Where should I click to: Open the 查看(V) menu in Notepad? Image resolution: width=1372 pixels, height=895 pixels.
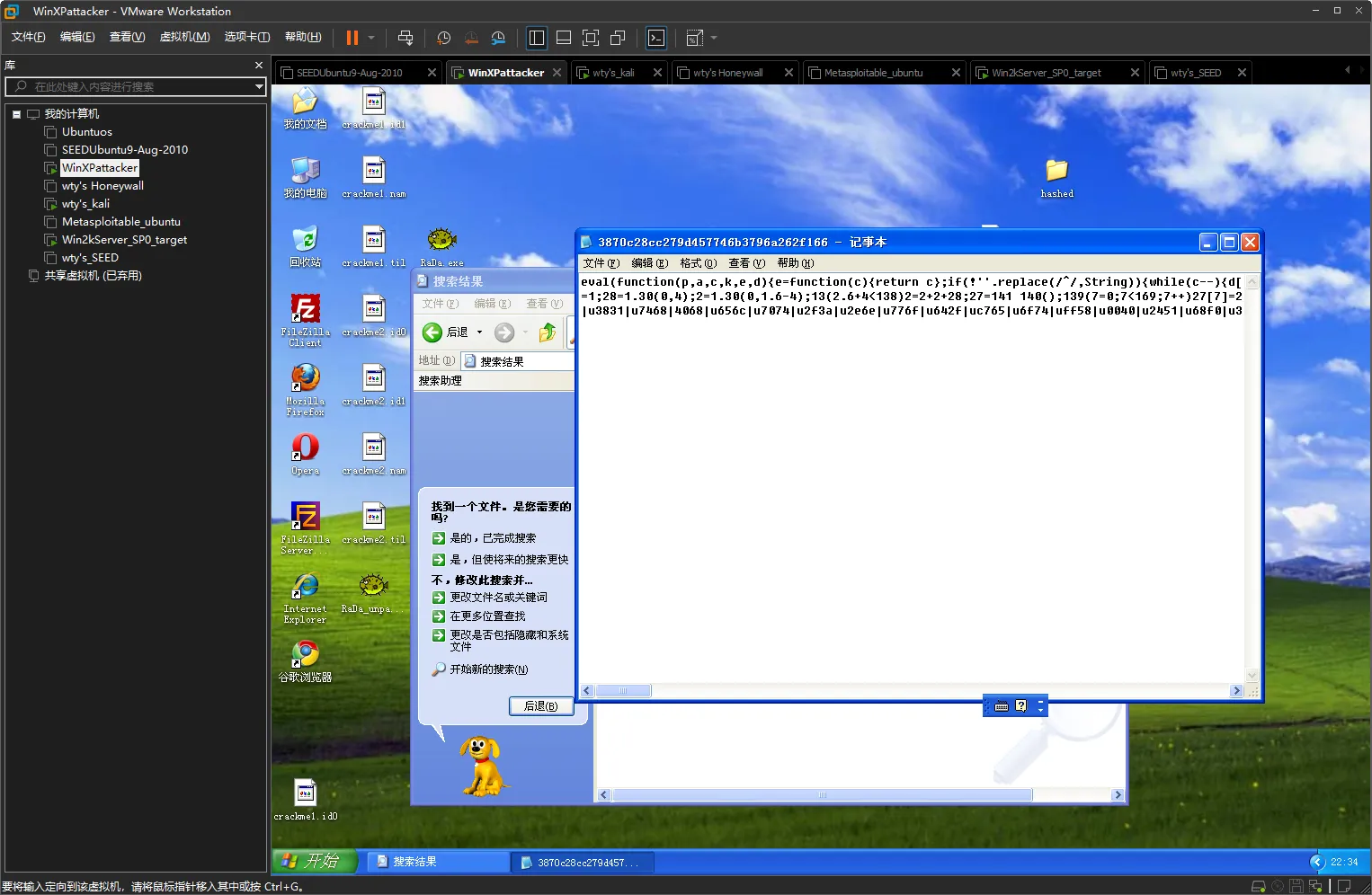click(746, 263)
